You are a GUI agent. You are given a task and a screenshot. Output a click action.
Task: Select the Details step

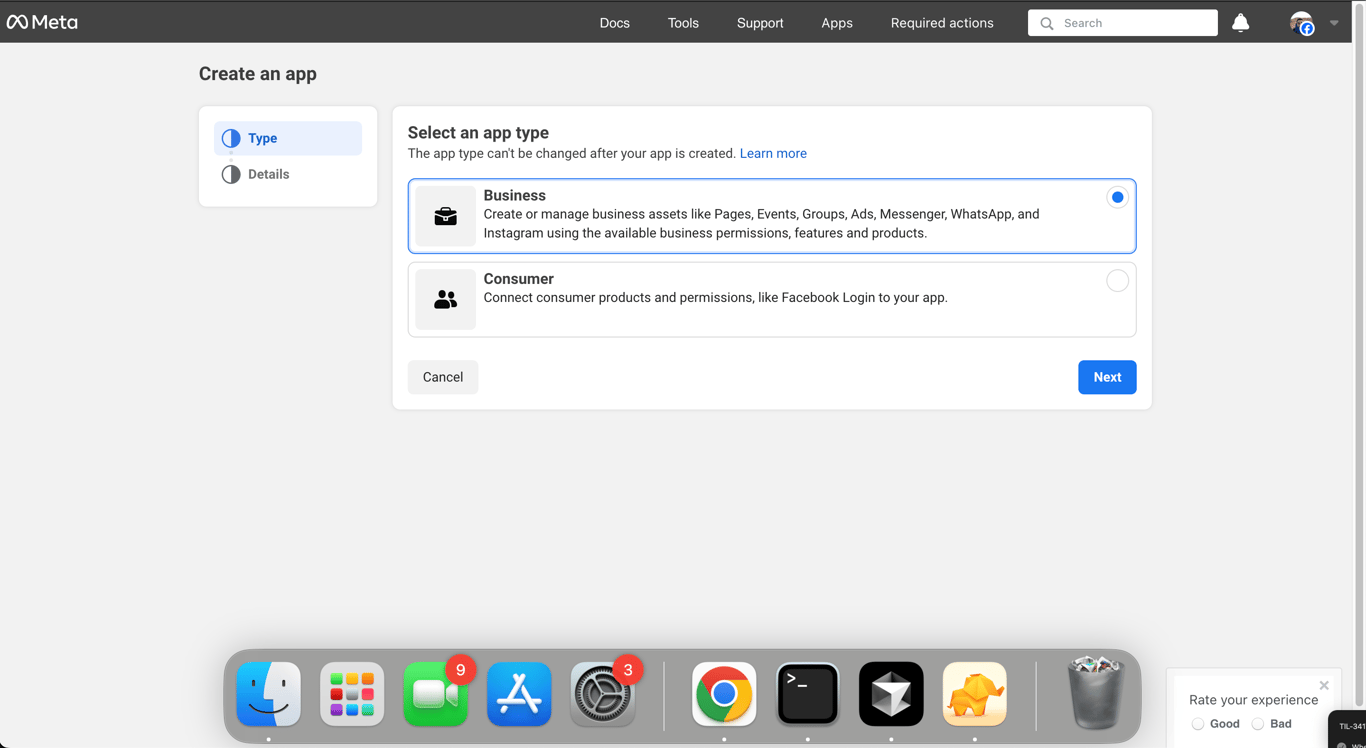(x=288, y=174)
